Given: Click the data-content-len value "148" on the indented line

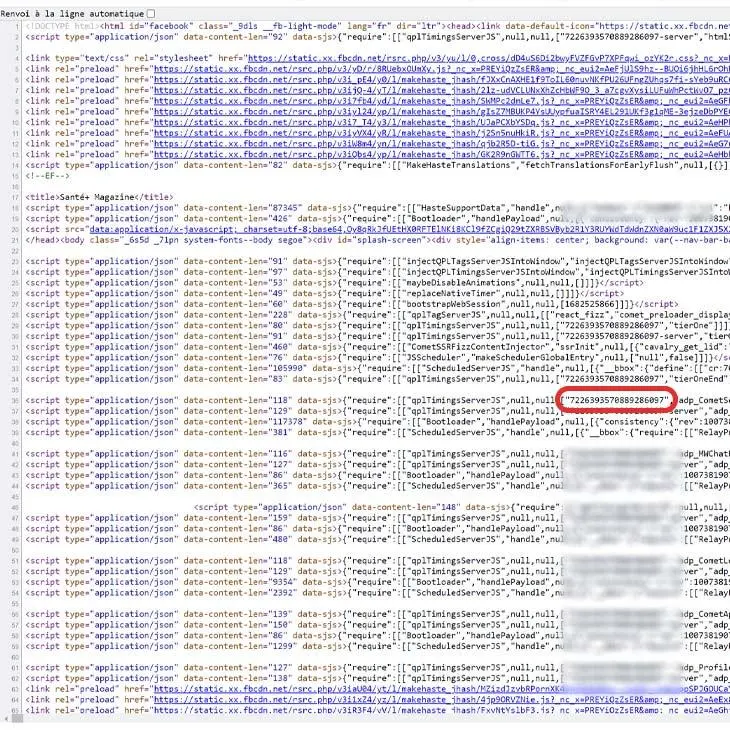Looking at the screenshot, I should 448,507.
